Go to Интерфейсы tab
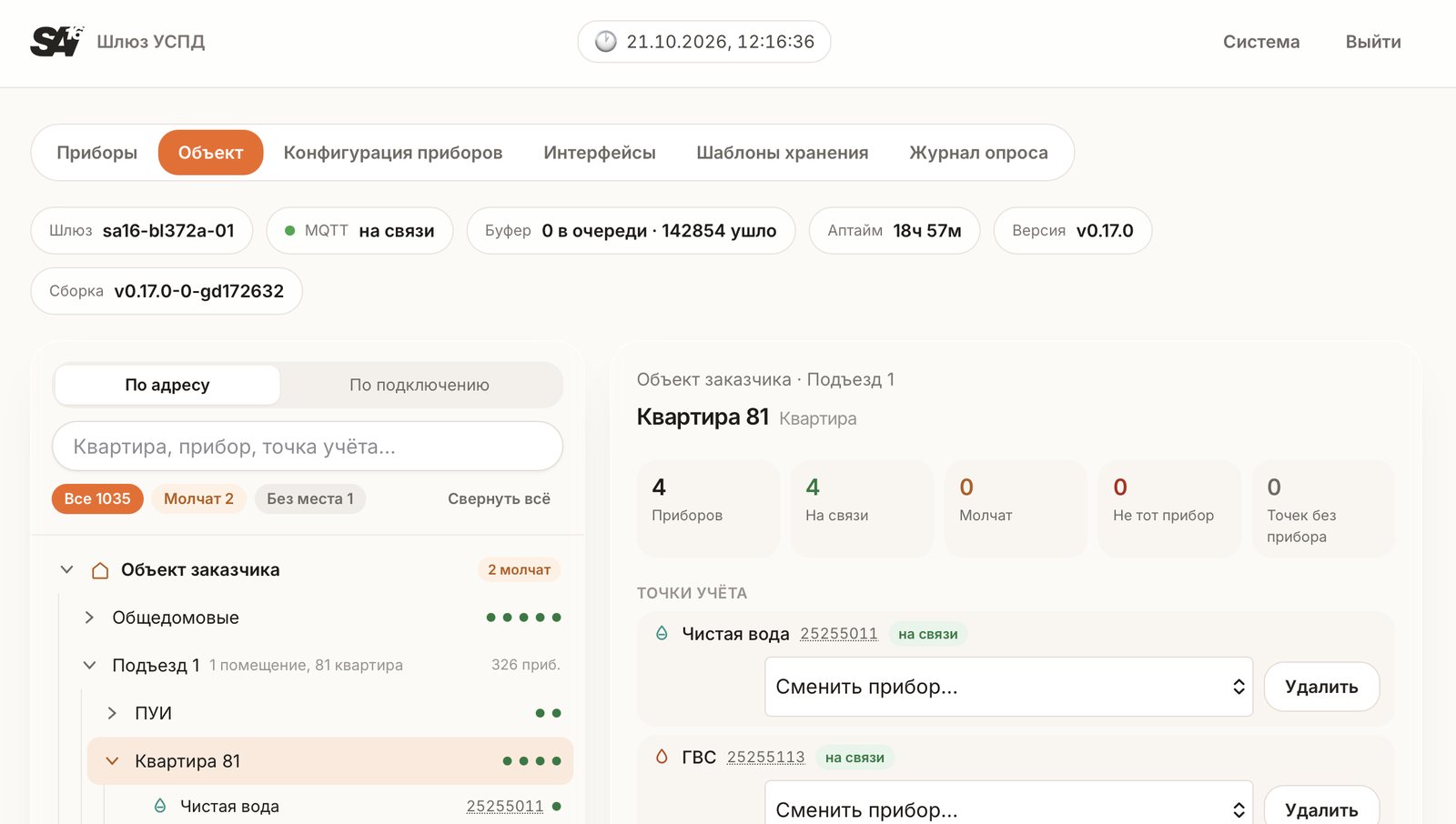 (x=600, y=153)
